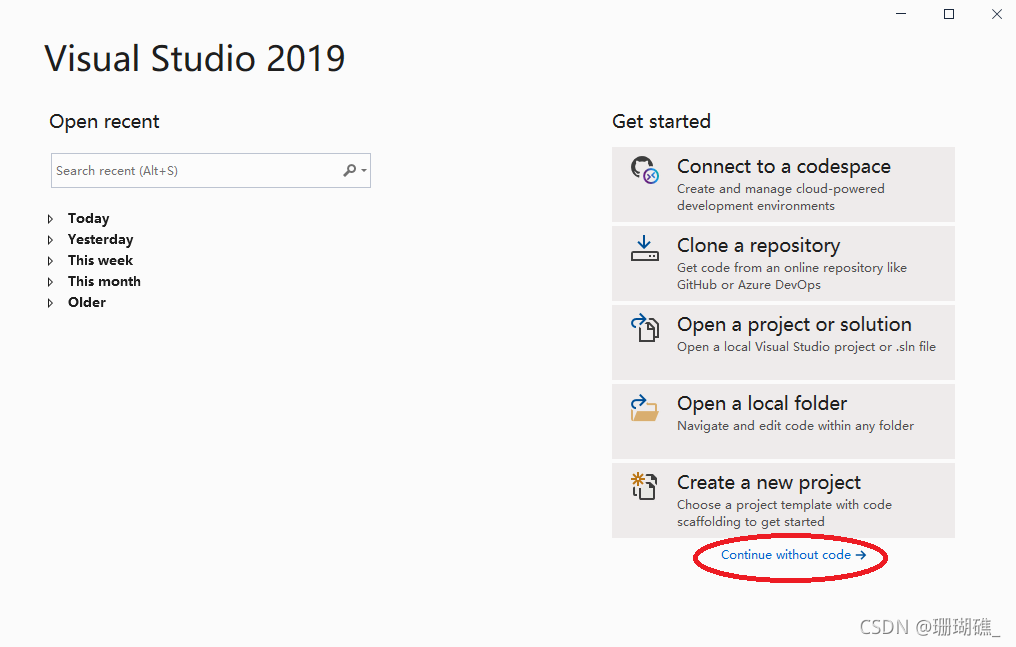This screenshot has height=647, width=1016.
Task: Click 'Create and manage cloud-powered' description text
Action: (781, 188)
